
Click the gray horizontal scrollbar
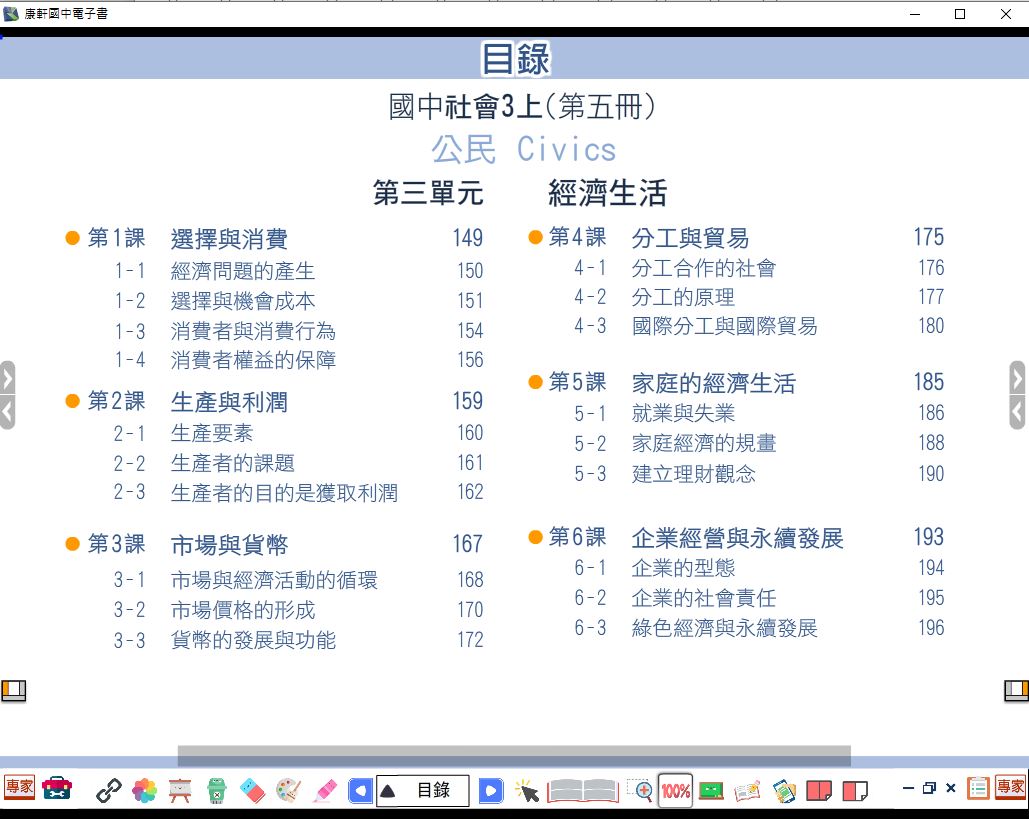[514, 755]
